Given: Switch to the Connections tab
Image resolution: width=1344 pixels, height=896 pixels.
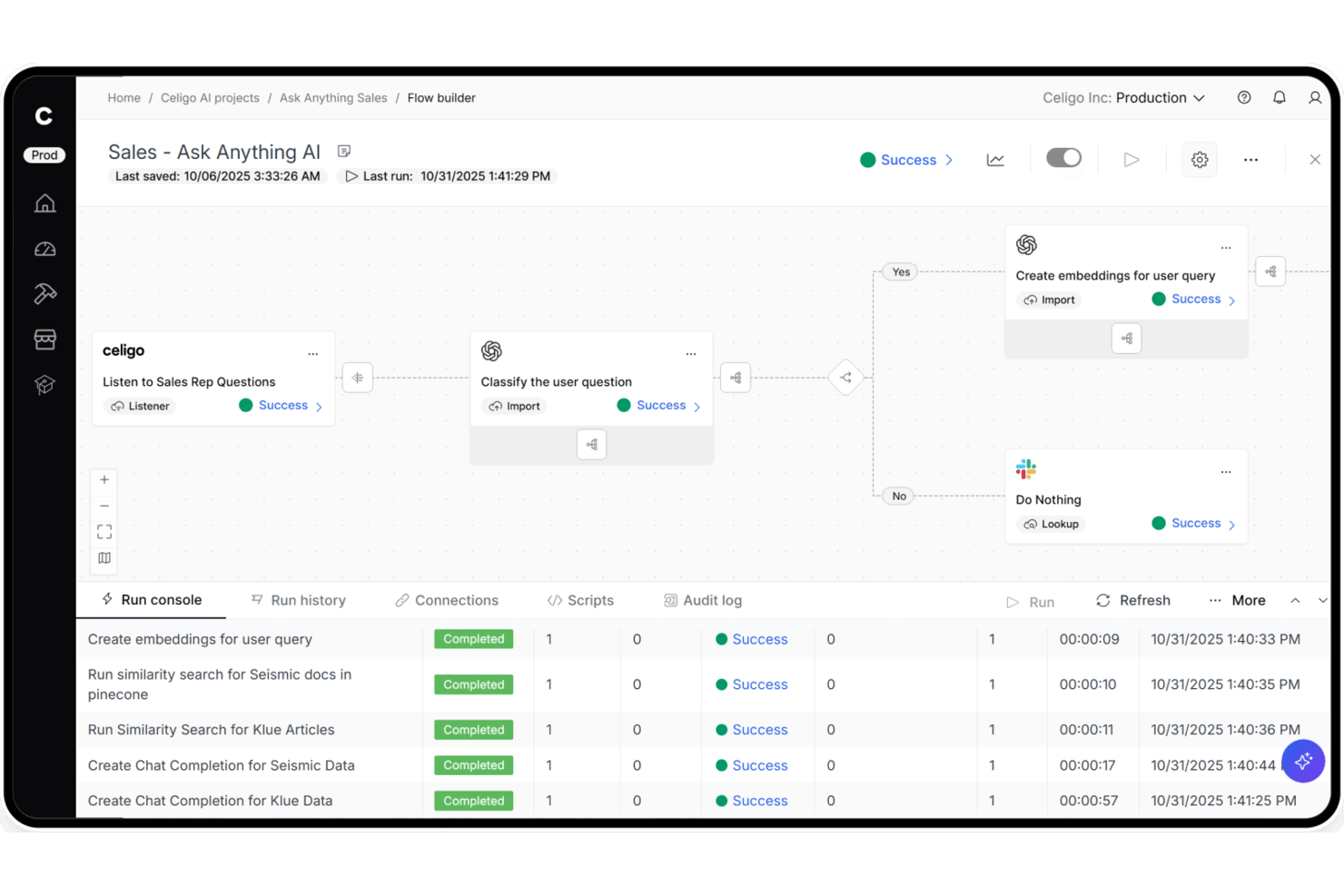Looking at the screenshot, I should [447, 601].
